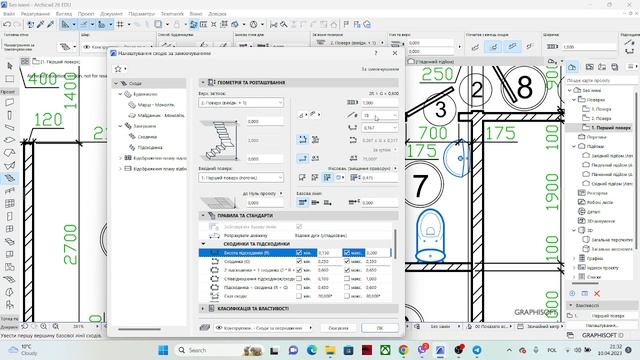Screen dimensions: 640x360
Task: Open the Edit menu
Action: pyautogui.click(x=35, y=14)
